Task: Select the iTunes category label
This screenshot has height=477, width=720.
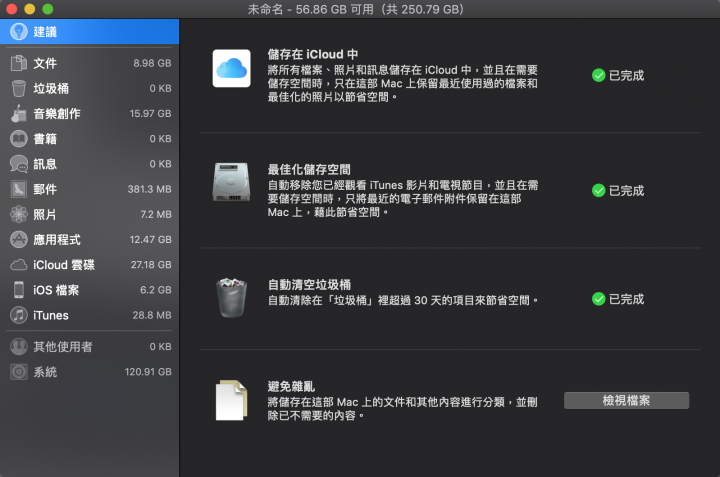Action: (x=51, y=315)
